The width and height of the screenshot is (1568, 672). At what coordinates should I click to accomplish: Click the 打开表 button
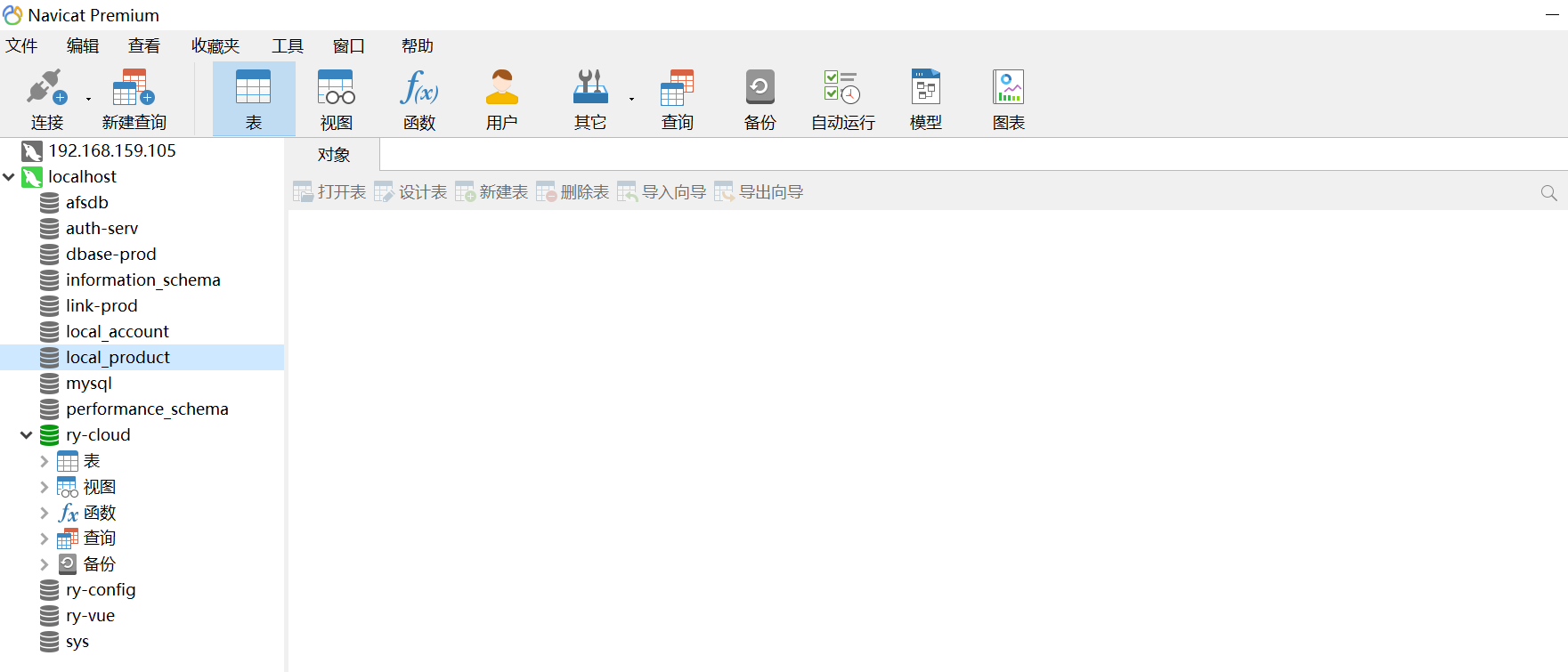pyautogui.click(x=329, y=192)
